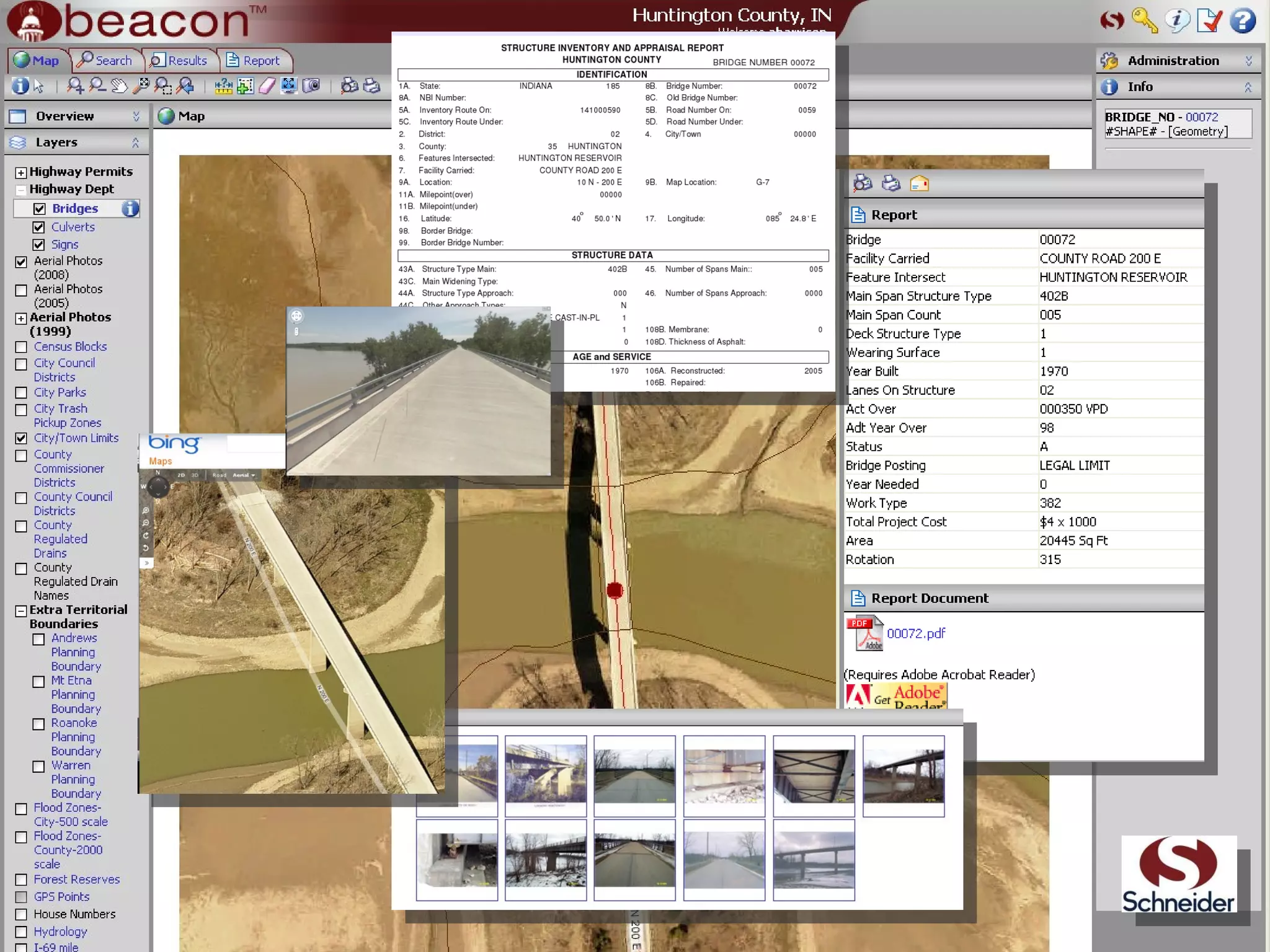This screenshot has height=952, width=1270.
Task: Collapse the Extra Territorial Boundaries group
Action: tap(21, 610)
